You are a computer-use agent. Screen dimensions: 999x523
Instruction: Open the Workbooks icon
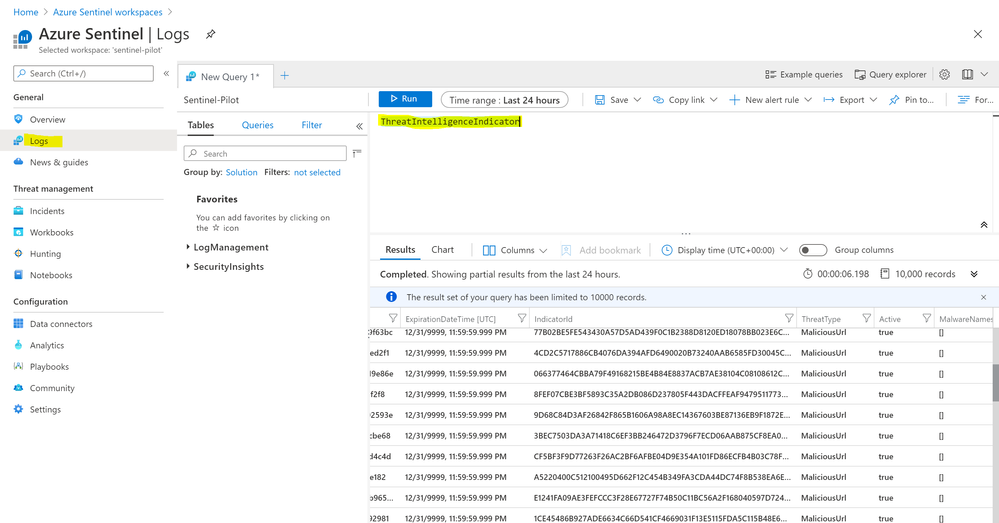click(x=18, y=232)
